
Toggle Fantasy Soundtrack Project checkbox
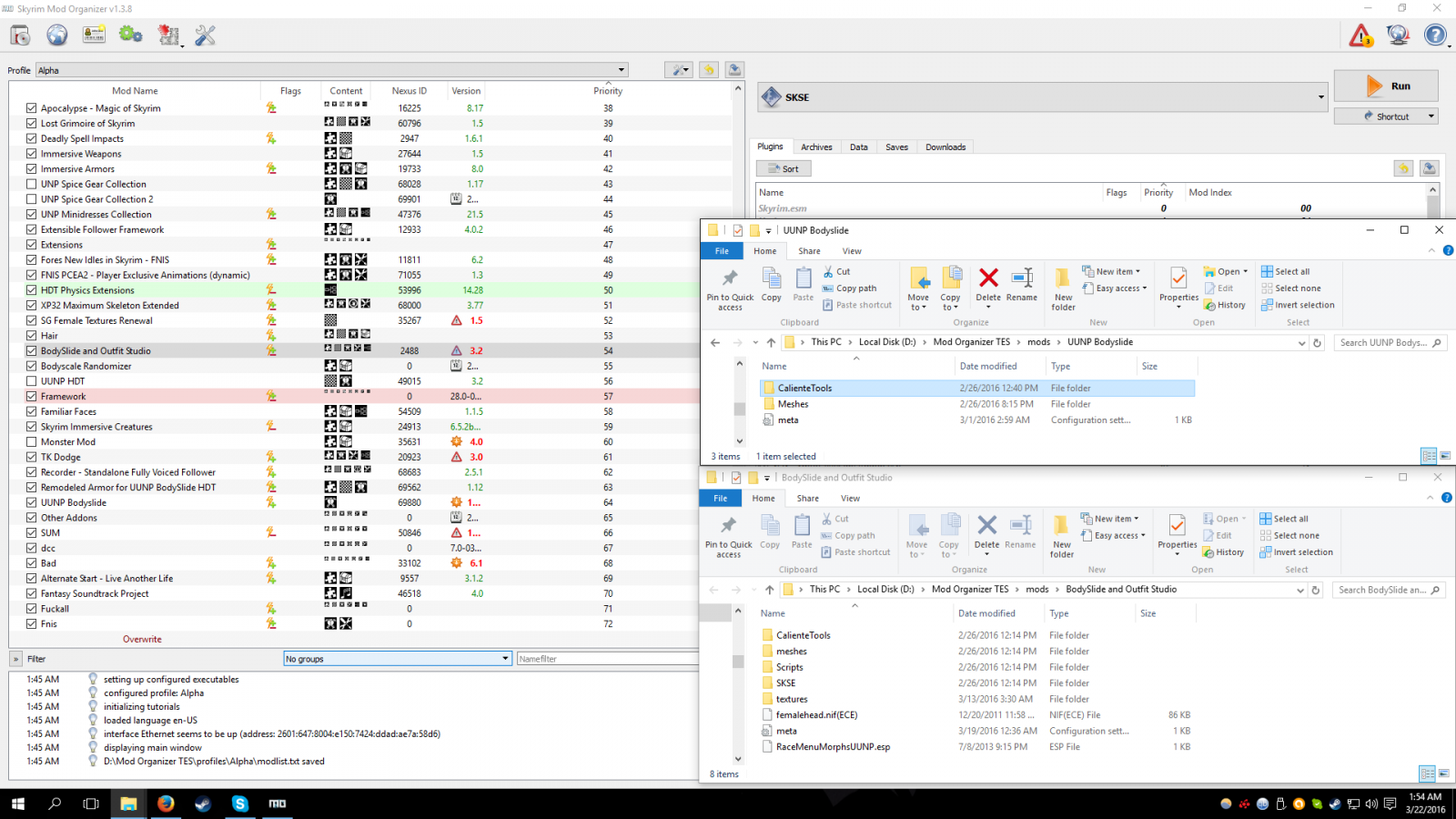tap(32, 593)
